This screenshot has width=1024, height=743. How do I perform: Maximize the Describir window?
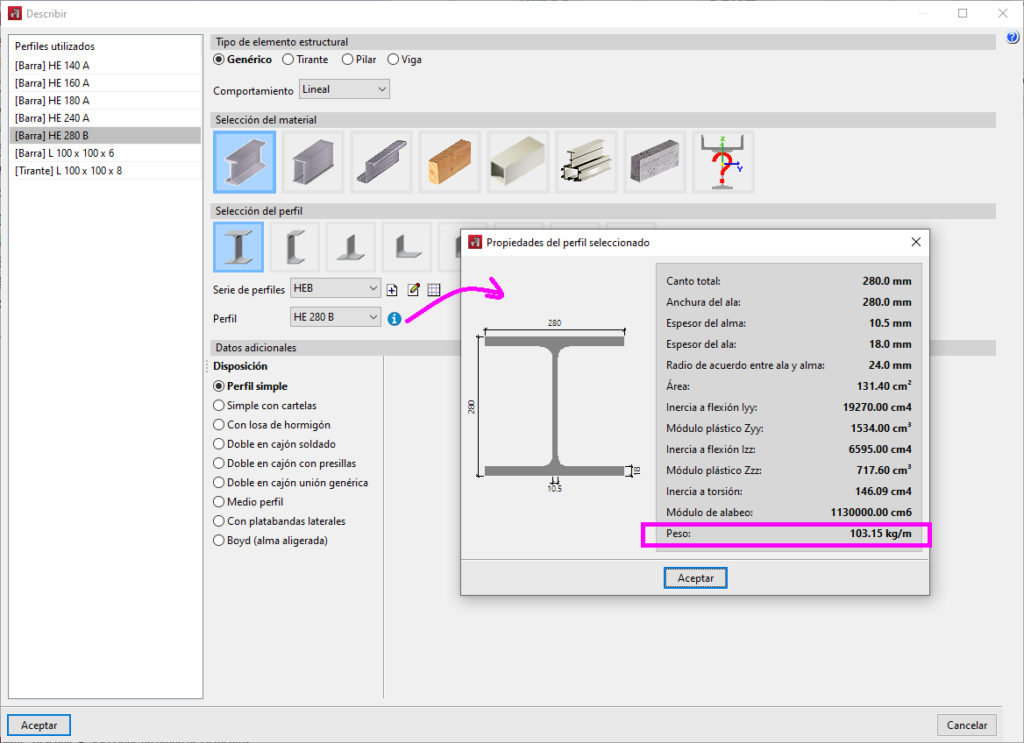pyautogui.click(x=963, y=13)
